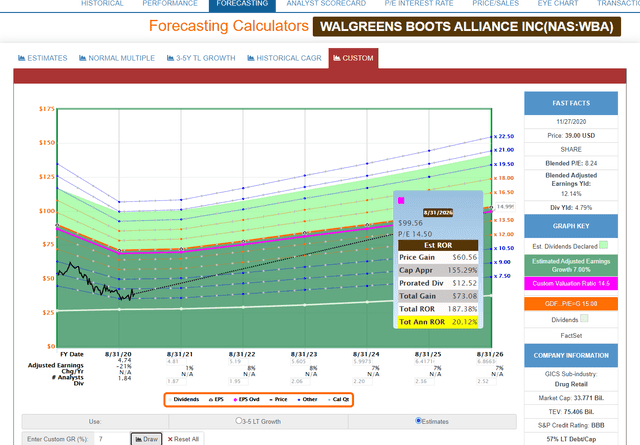Edit the 8/31/22 earnings estimate field
The height and width of the screenshot is (445, 640).
(238, 361)
